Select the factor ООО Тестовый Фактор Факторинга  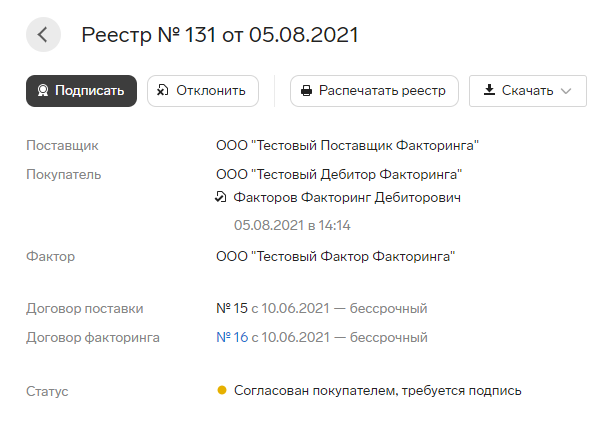click(x=336, y=256)
